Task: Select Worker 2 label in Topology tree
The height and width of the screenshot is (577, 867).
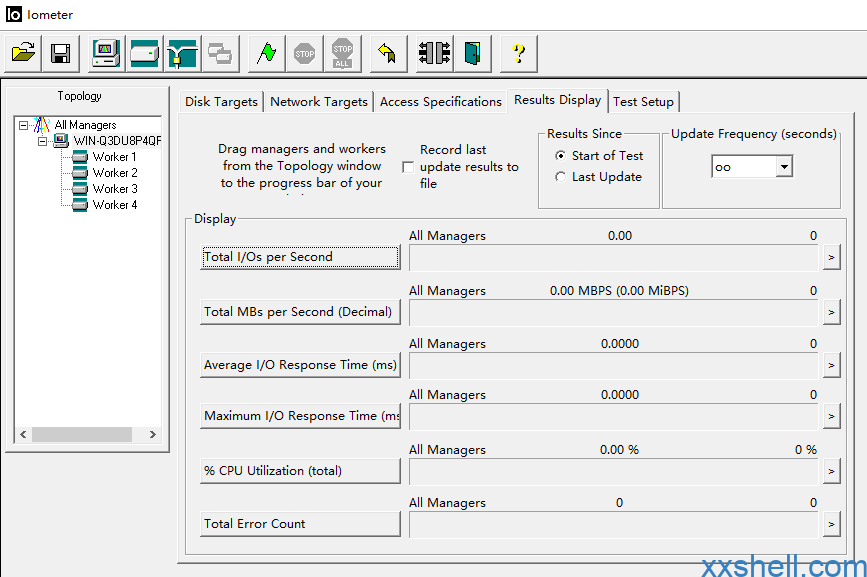Action: (115, 173)
